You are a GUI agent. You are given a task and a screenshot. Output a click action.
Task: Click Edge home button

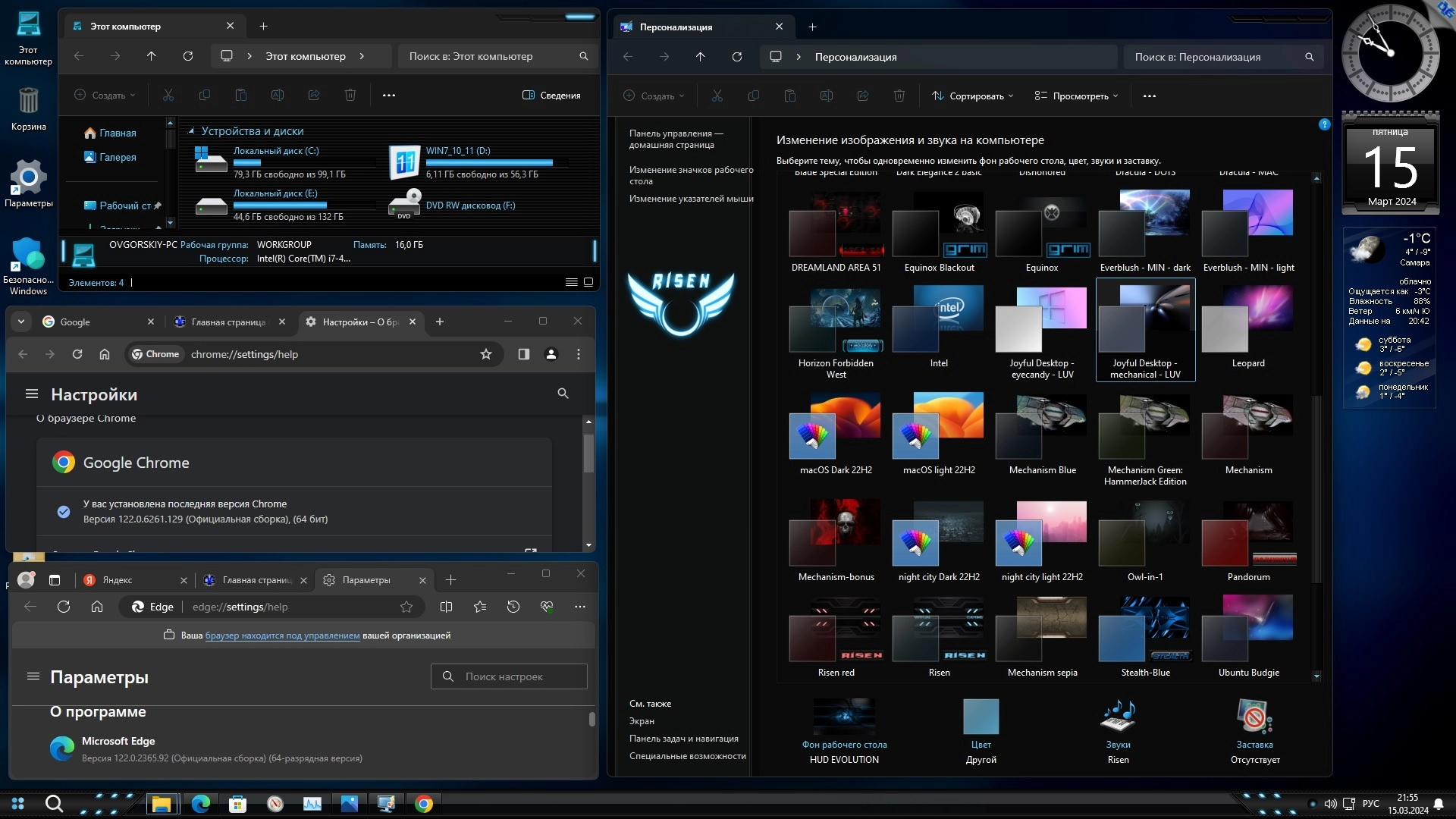97,607
